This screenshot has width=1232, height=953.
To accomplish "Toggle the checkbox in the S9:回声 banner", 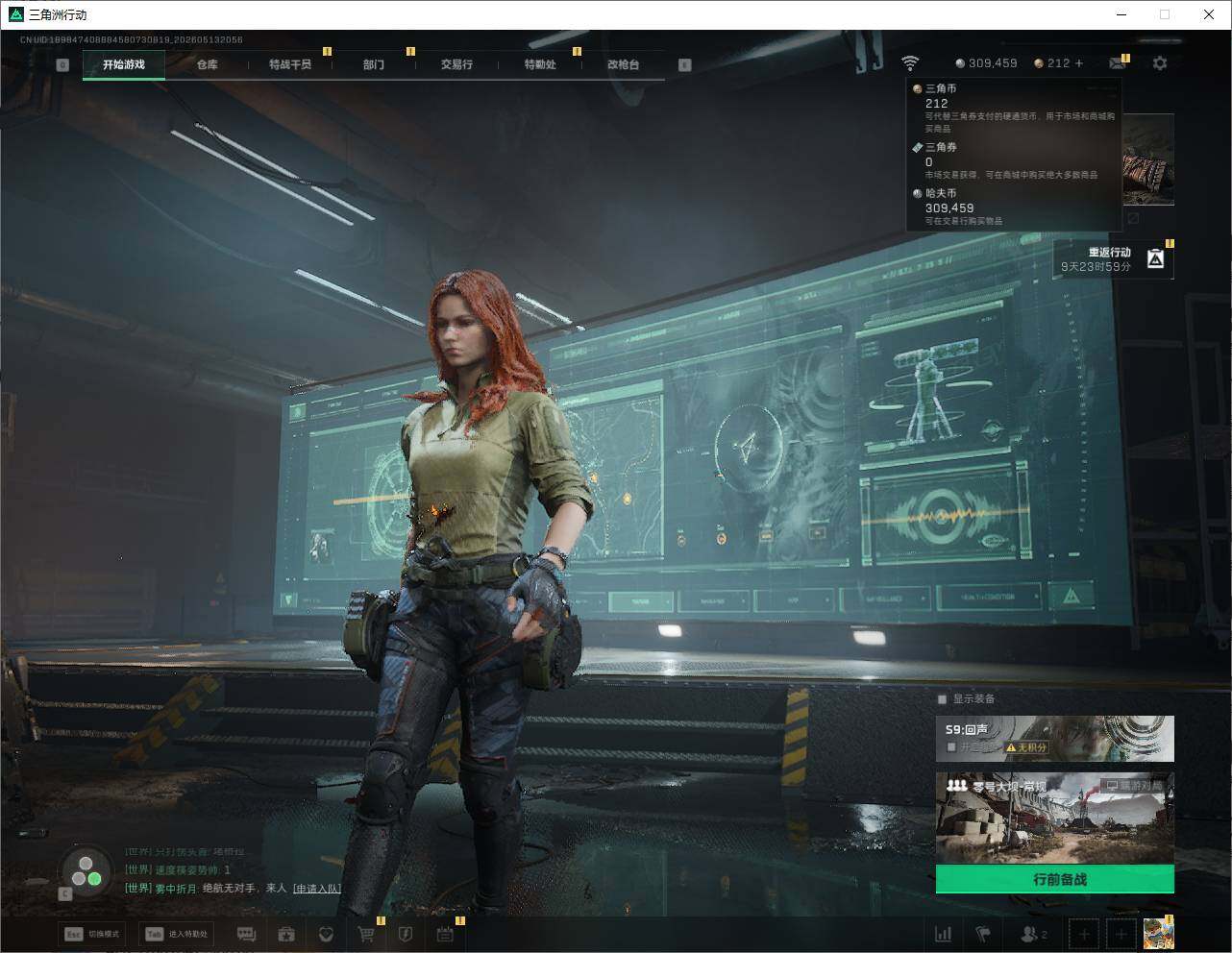I will [951, 746].
